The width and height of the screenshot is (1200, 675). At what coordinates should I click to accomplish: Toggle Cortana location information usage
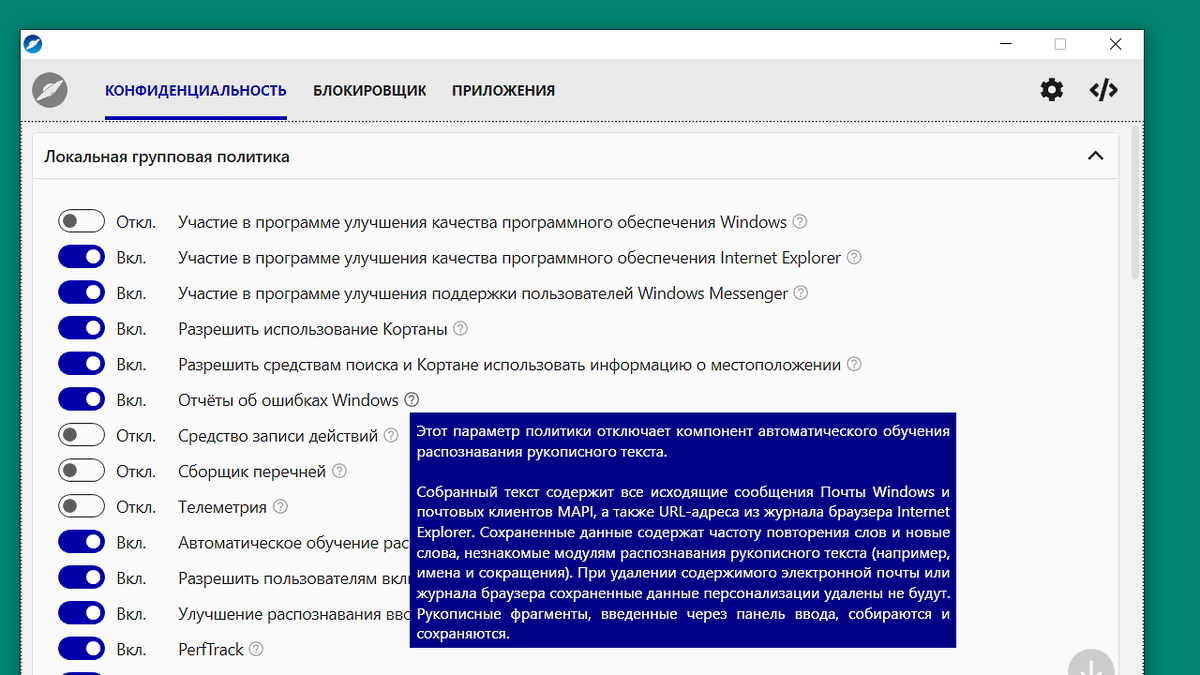point(82,365)
